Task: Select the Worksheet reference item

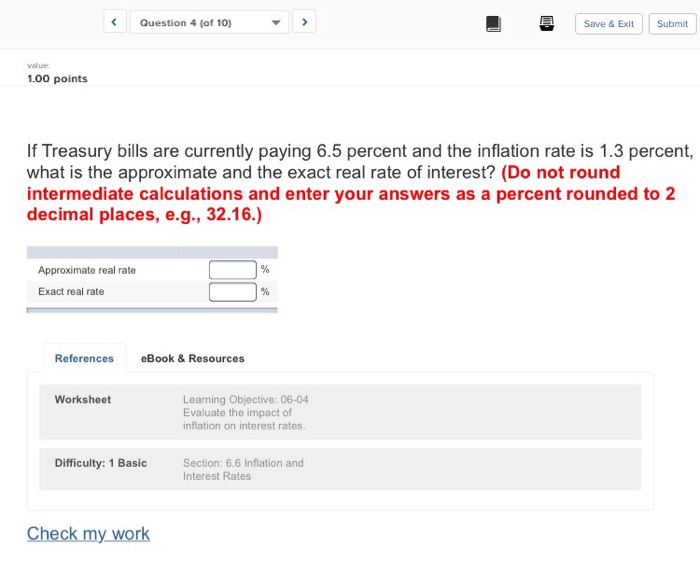Action: 83,400
